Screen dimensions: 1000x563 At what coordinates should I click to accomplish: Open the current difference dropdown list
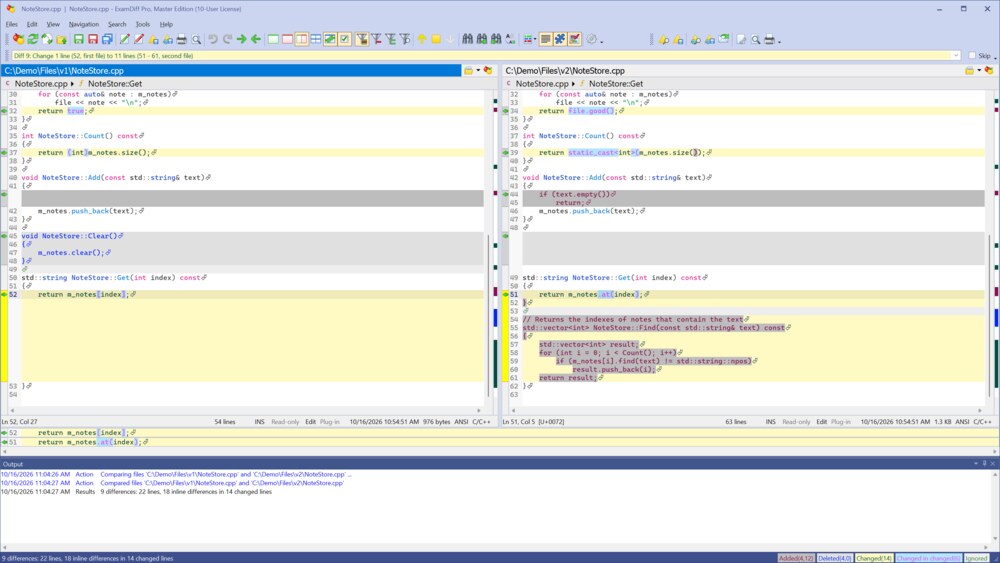tap(955, 55)
